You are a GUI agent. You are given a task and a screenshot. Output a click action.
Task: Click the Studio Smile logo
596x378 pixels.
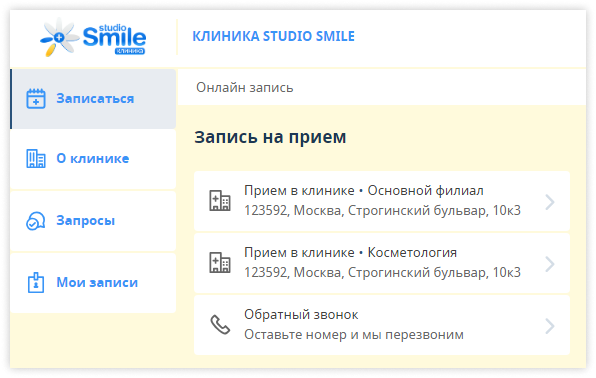pyautogui.click(x=93, y=37)
